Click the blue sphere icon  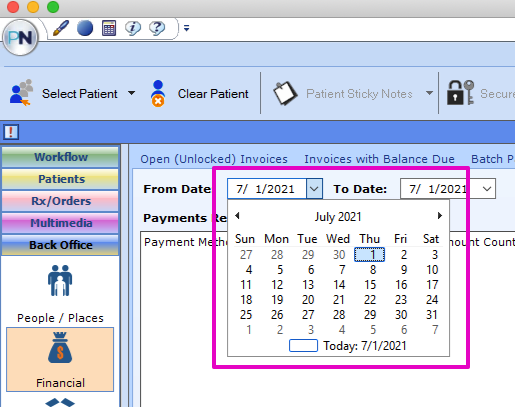85,28
